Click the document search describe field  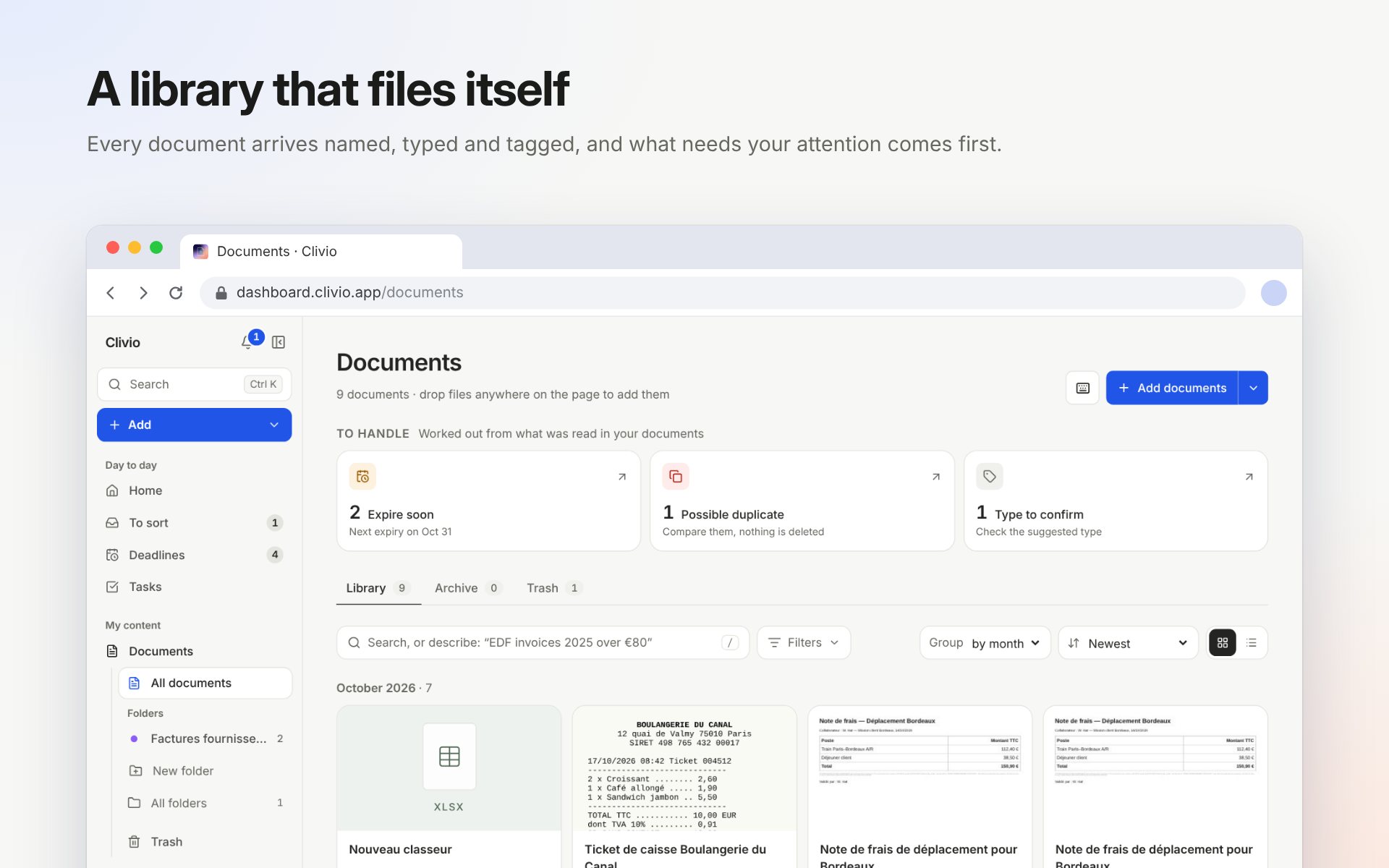pyautogui.click(x=543, y=642)
